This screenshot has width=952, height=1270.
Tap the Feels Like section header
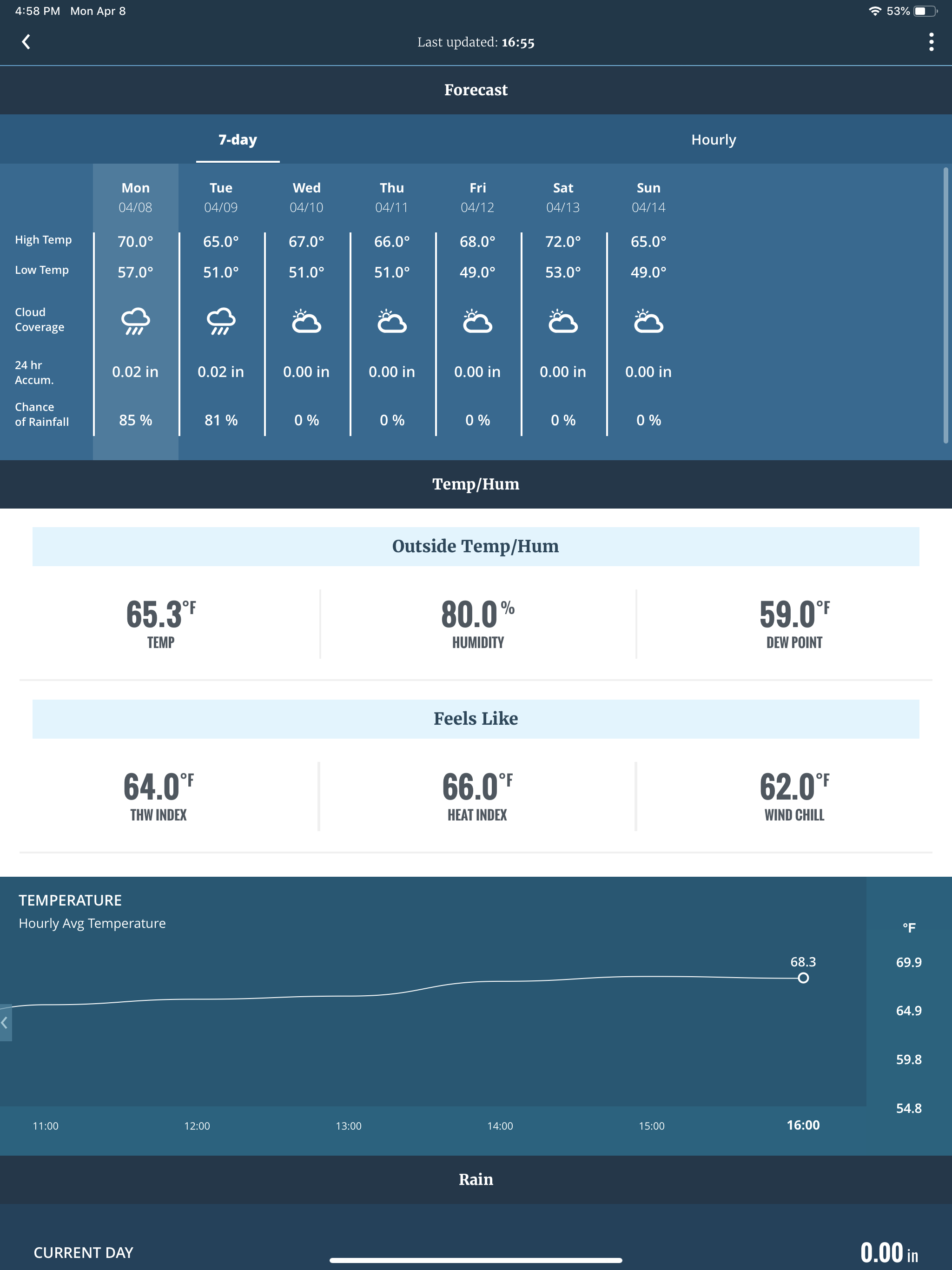coord(476,719)
